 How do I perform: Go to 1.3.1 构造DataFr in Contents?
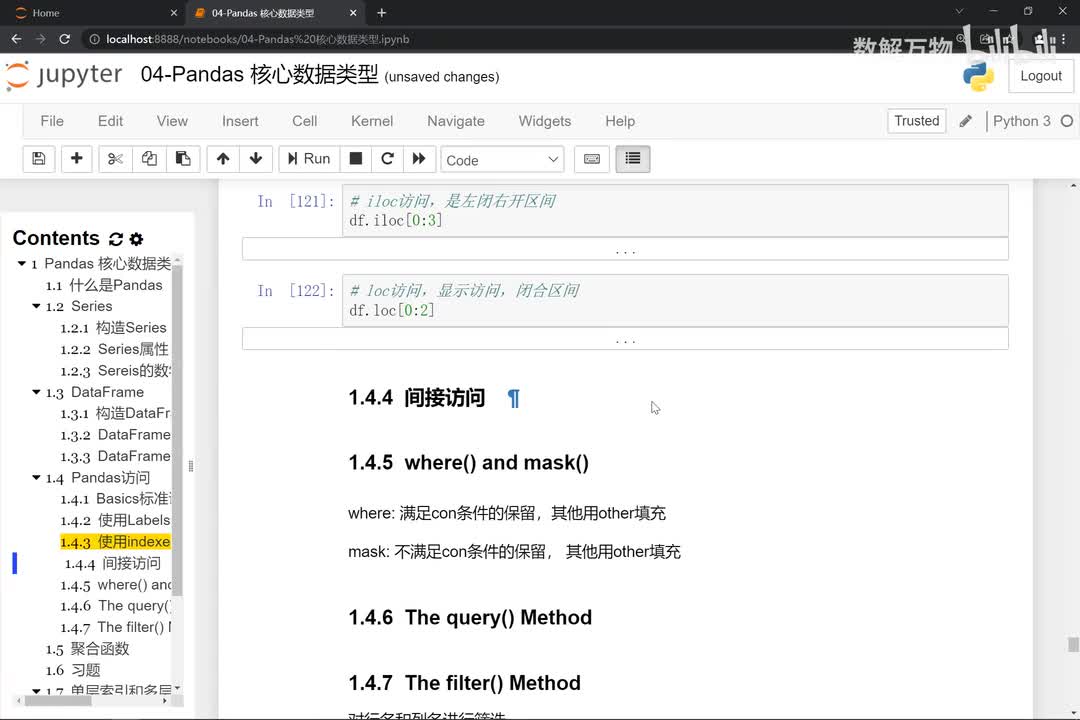(115, 413)
